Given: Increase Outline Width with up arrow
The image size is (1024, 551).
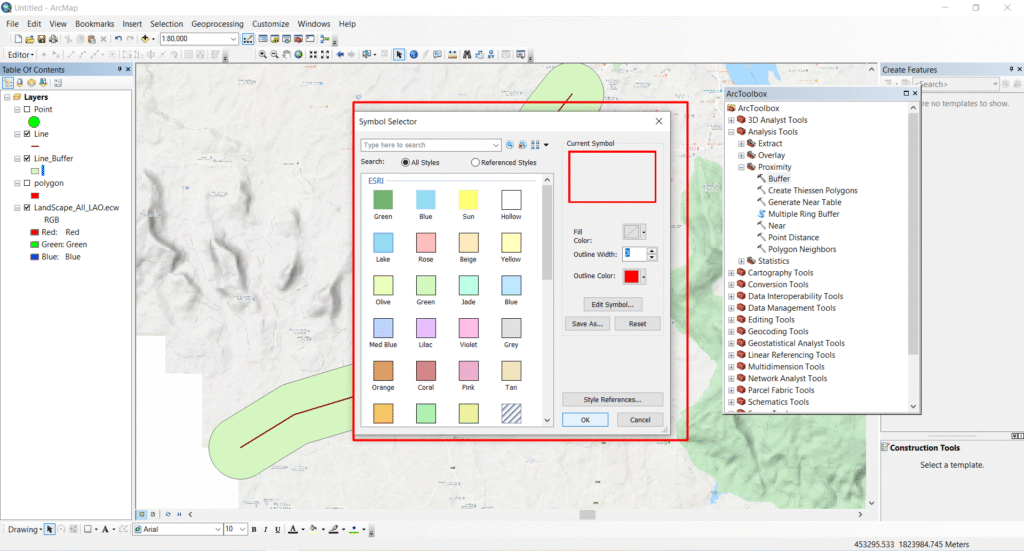Looking at the screenshot, I should click(x=652, y=251).
